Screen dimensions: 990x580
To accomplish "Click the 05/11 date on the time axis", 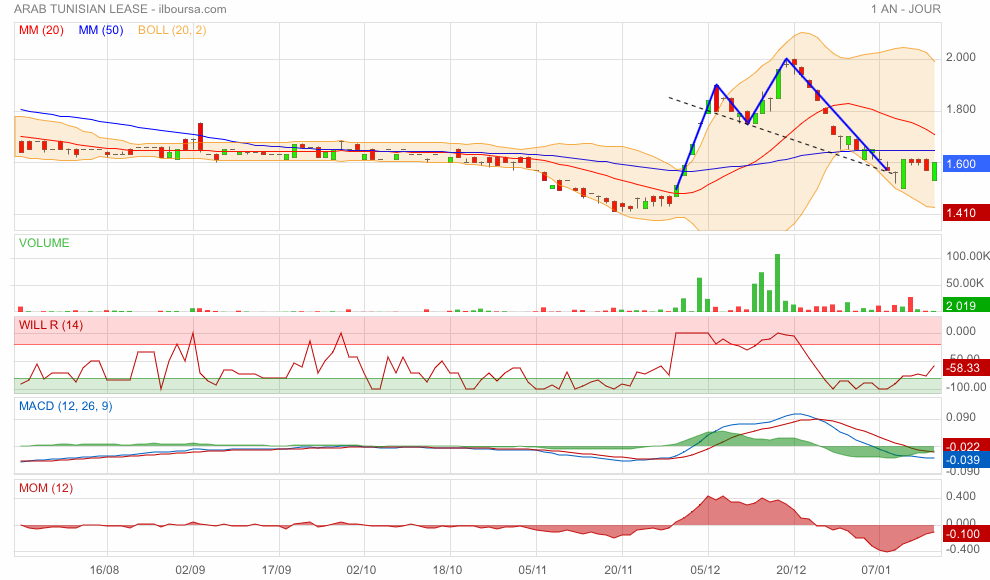I will (533, 570).
